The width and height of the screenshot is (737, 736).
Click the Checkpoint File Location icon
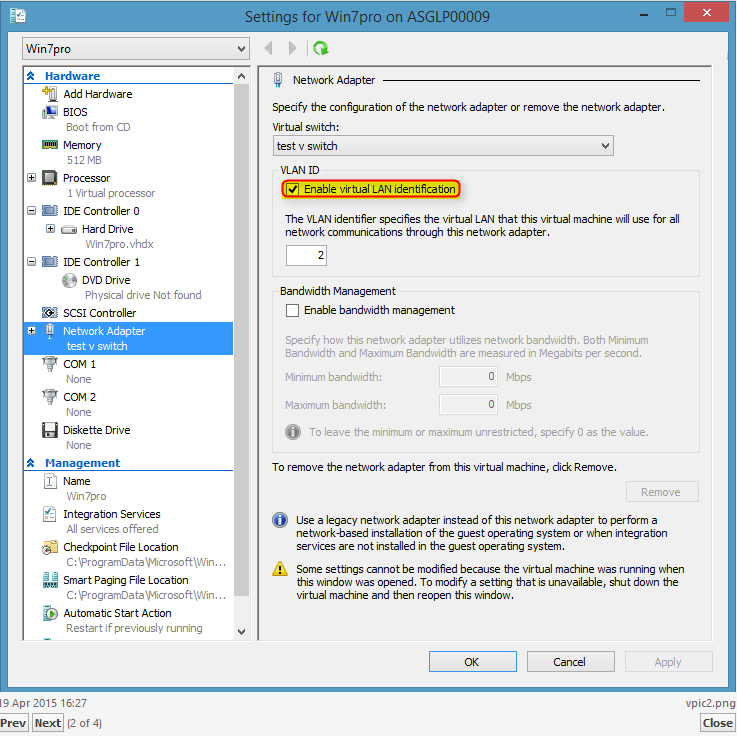(49, 547)
